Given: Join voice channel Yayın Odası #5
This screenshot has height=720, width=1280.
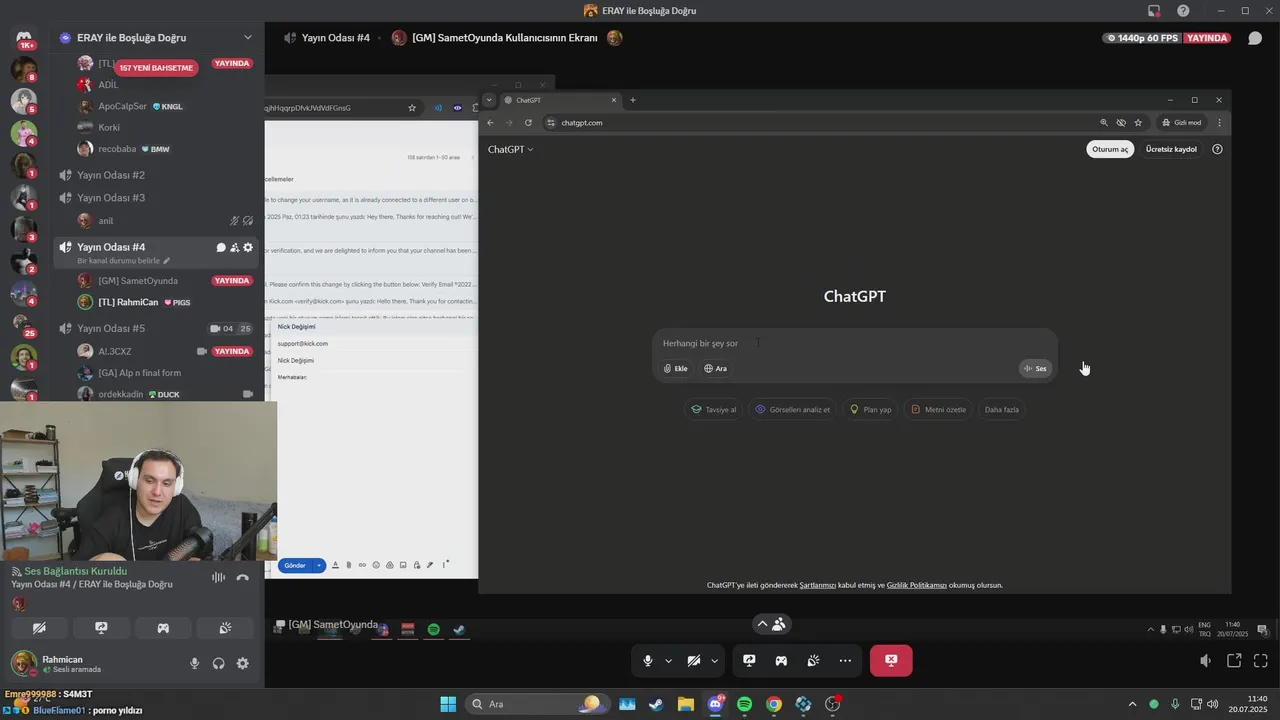Looking at the screenshot, I should [x=111, y=328].
